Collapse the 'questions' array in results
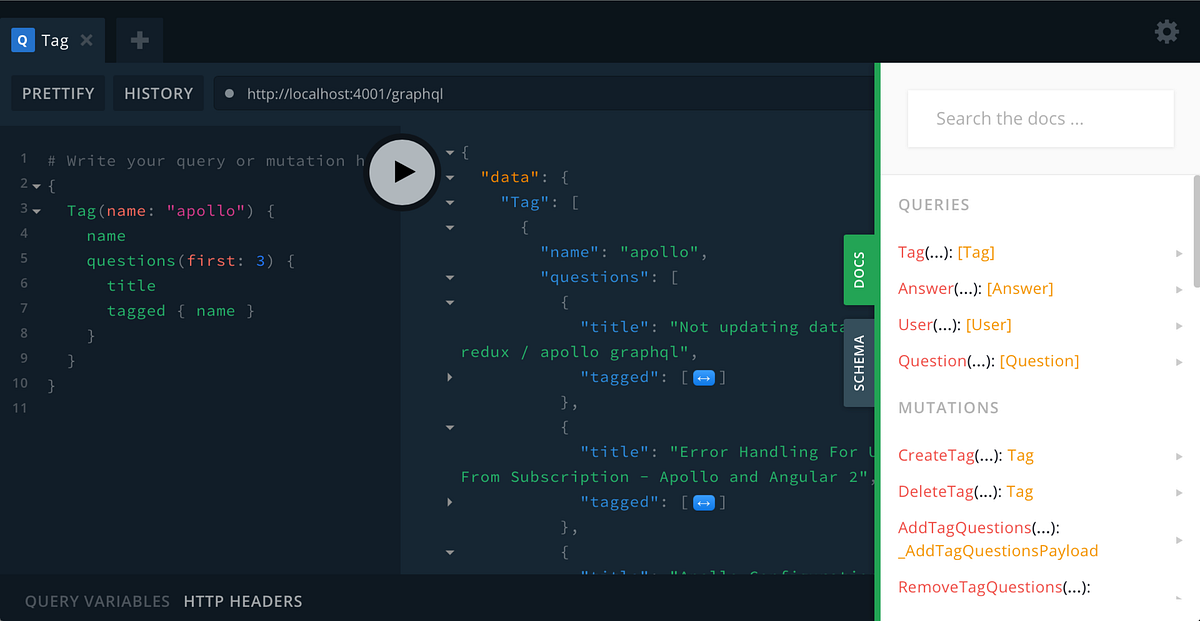This screenshot has height=621, width=1200. [x=450, y=276]
